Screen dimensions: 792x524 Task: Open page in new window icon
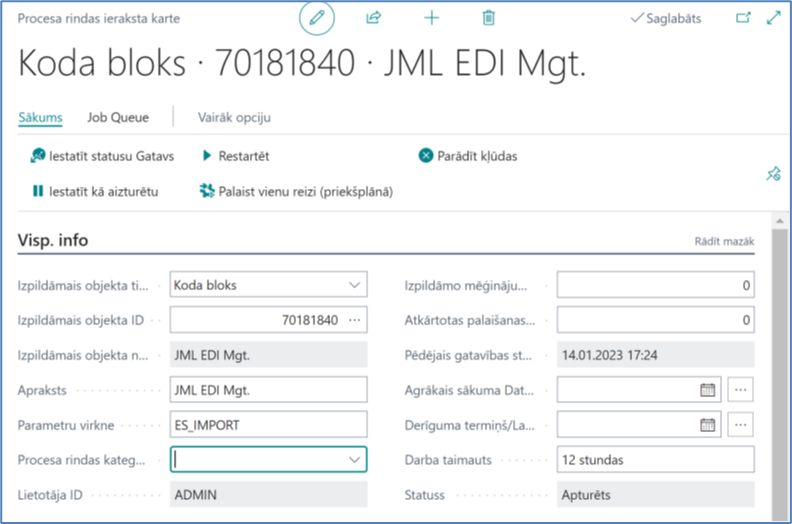743,18
